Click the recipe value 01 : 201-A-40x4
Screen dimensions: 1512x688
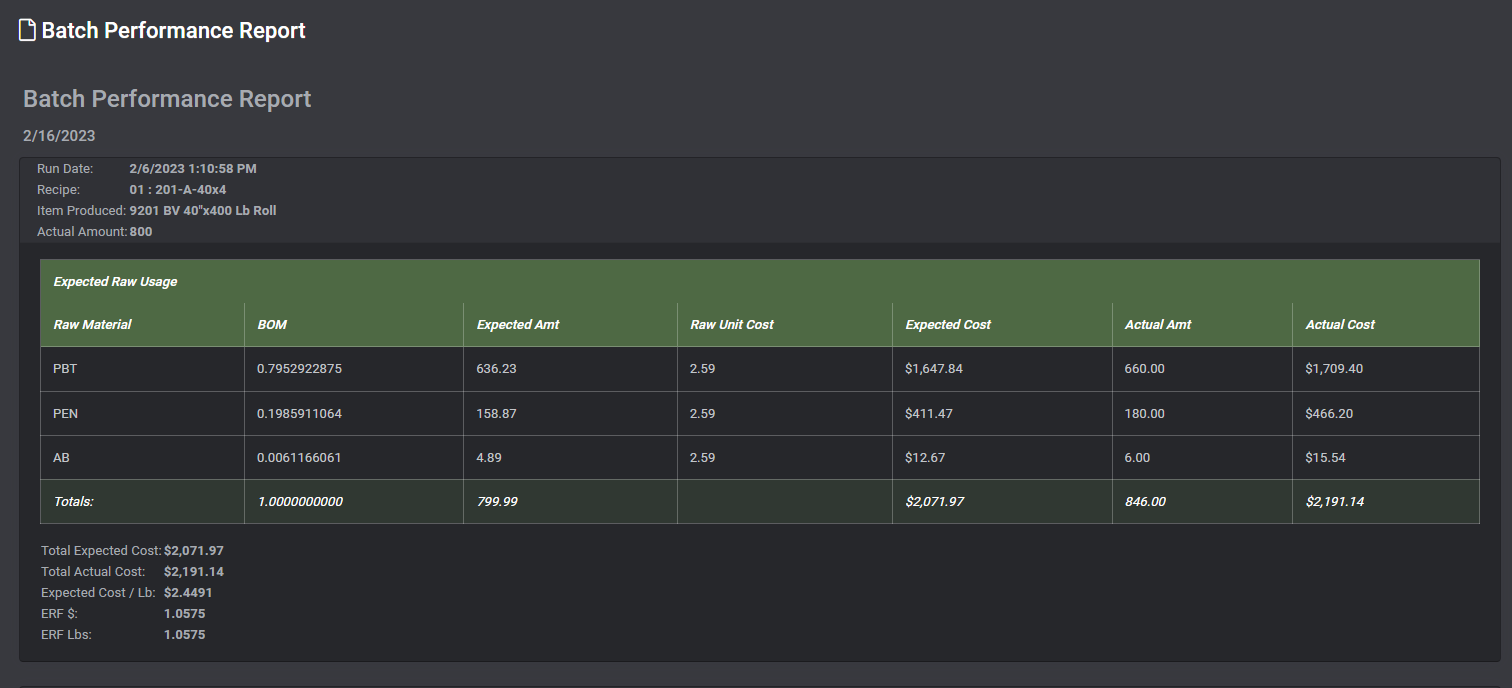[x=178, y=189]
